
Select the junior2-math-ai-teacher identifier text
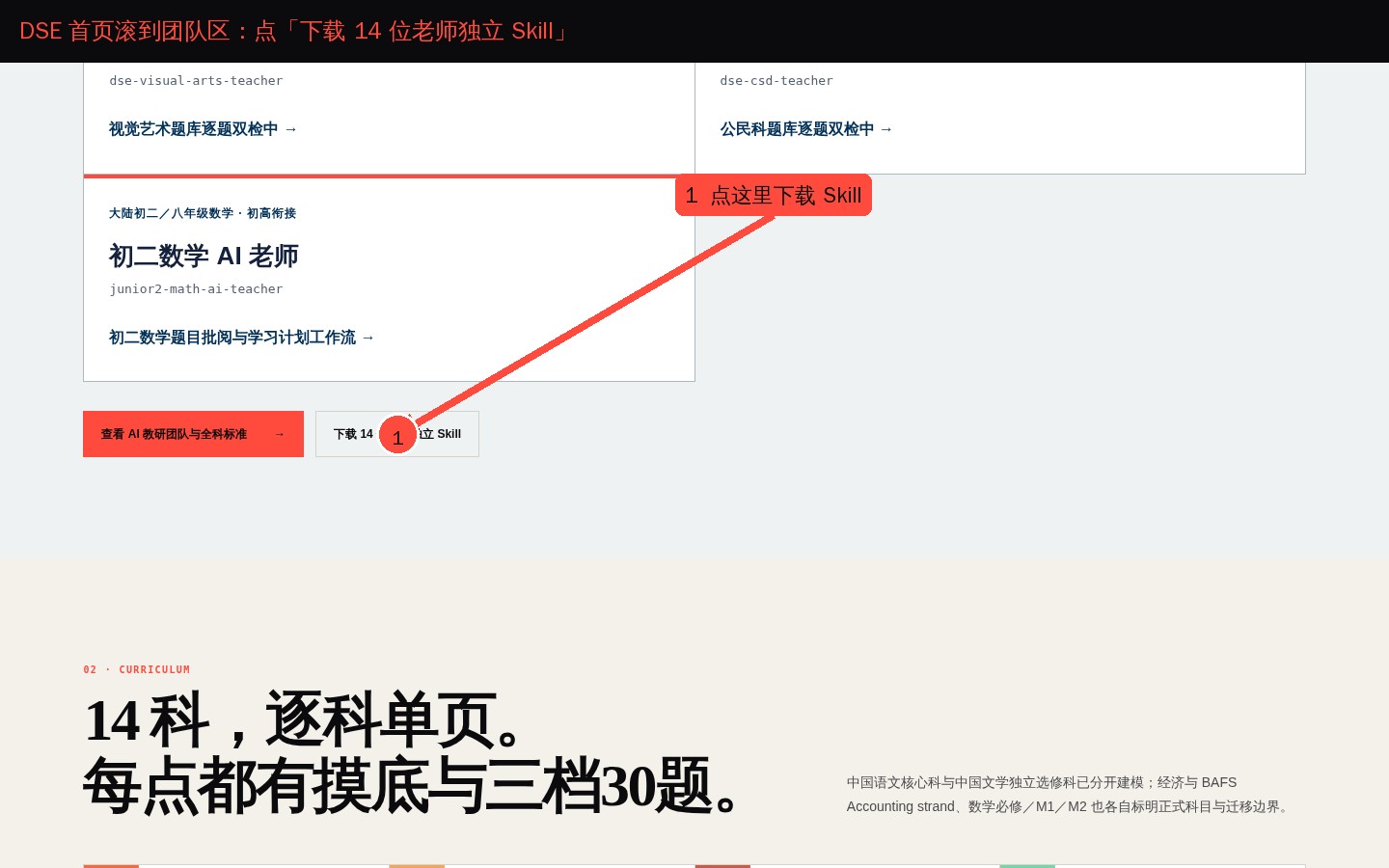196,289
